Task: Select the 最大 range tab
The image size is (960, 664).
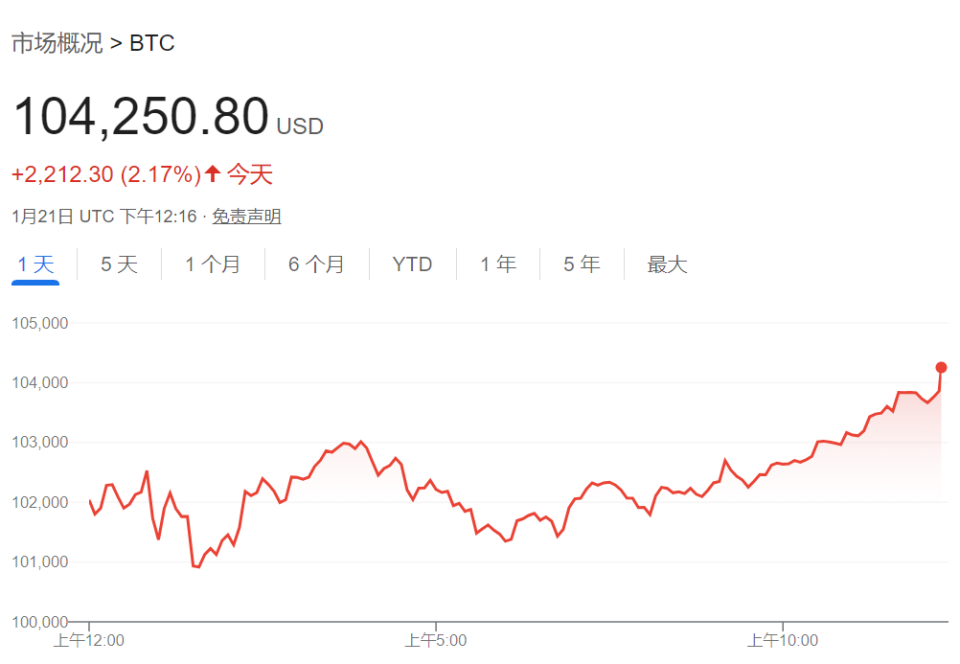Action: 667,264
